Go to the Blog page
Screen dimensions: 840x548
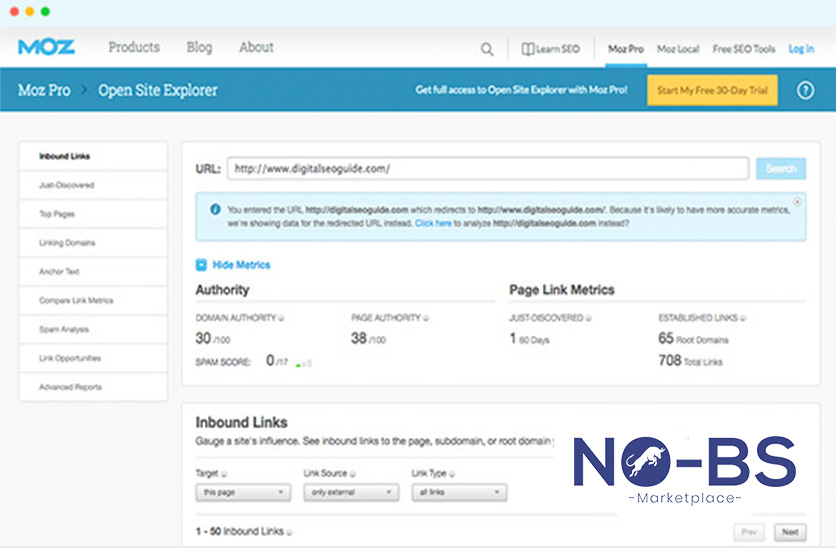(x=199, y=48)
